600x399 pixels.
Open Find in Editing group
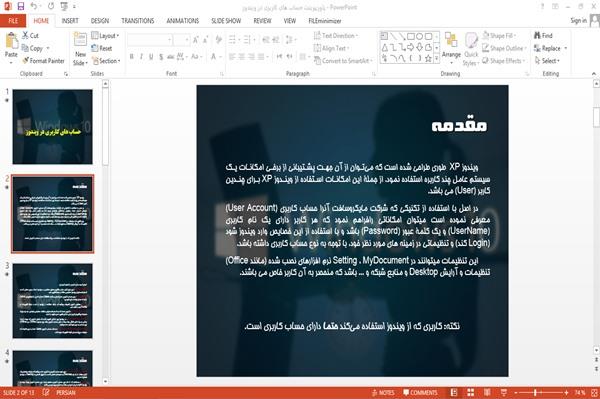[x=543, y=36]
